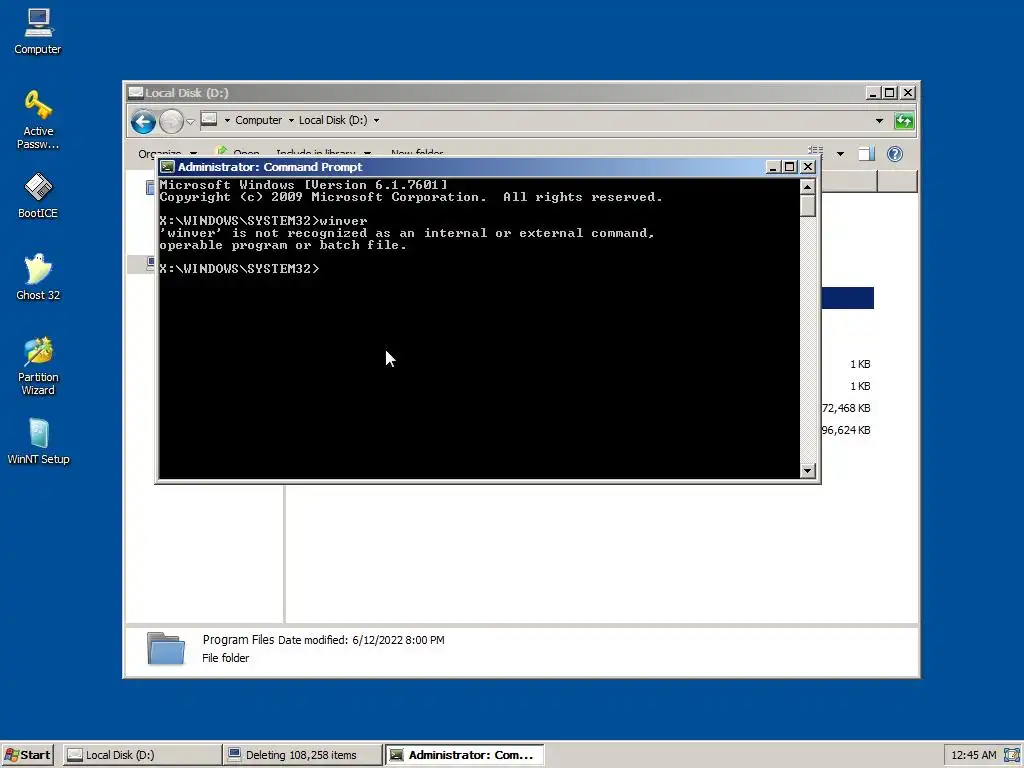Click the Program Files folder icon in details pane
The width and height of the screenshot is (1024, 768).
tap(166, 648)
